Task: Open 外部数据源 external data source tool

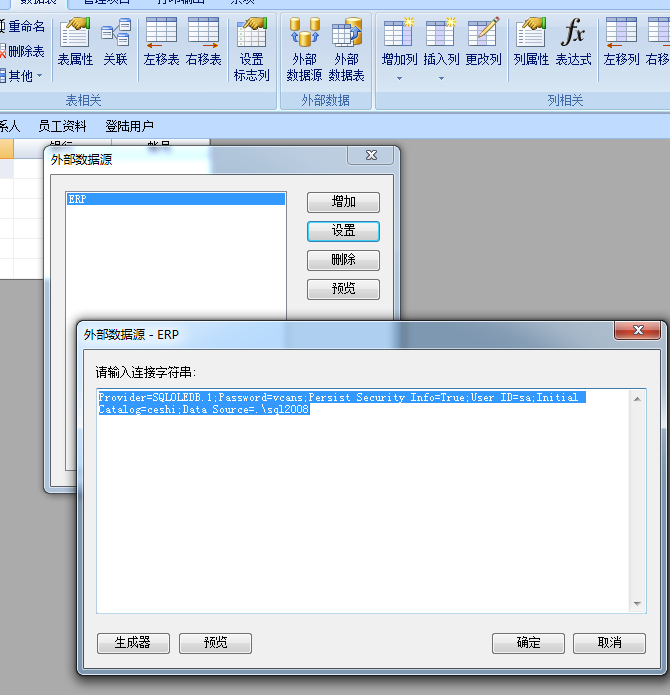Action: point(304,49)
